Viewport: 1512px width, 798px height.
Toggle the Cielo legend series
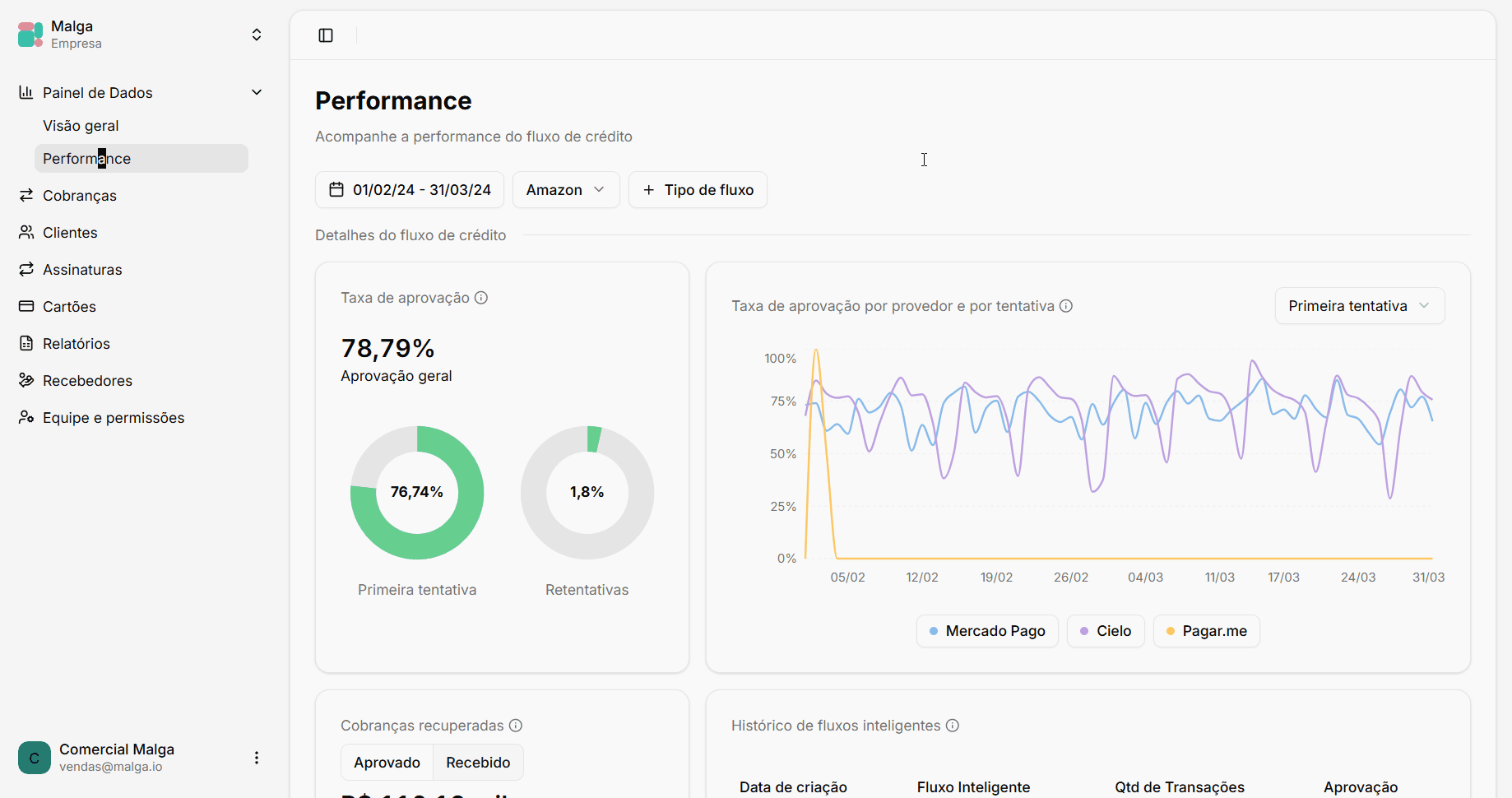point(1106,631)
